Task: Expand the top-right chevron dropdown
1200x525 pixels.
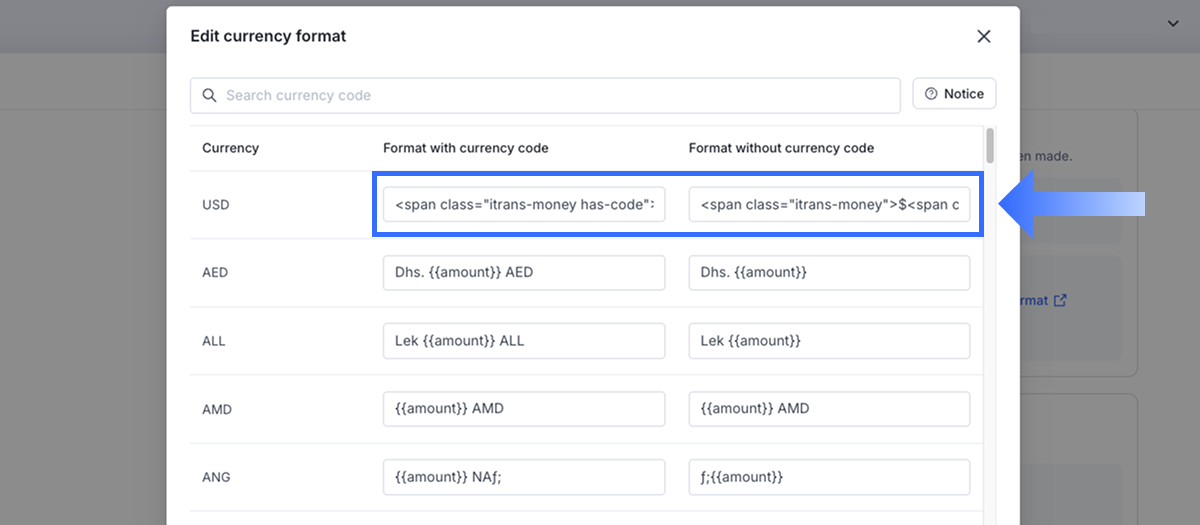Action: click(x=1173, y=24)
